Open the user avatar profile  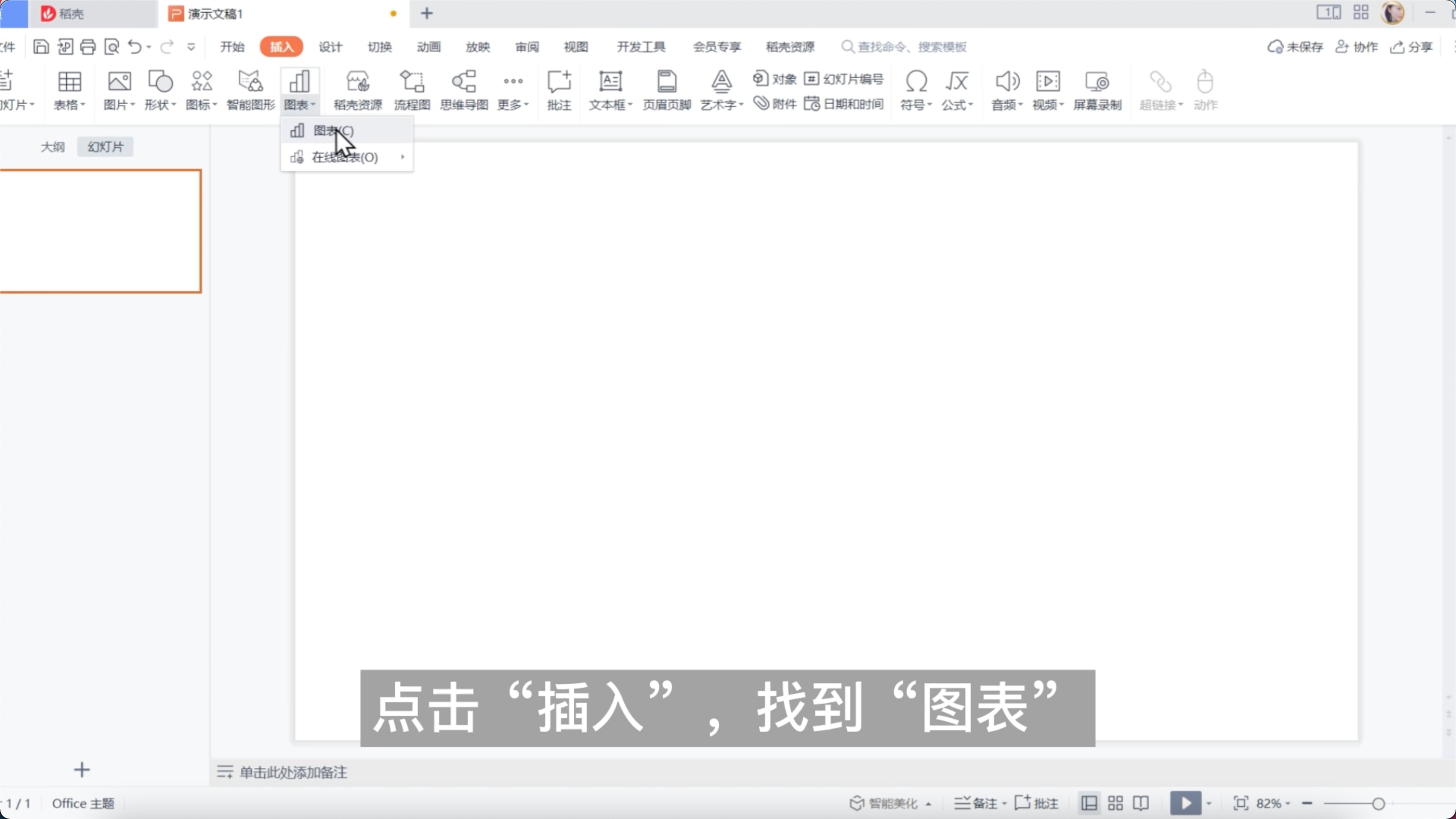[1392, 13]
